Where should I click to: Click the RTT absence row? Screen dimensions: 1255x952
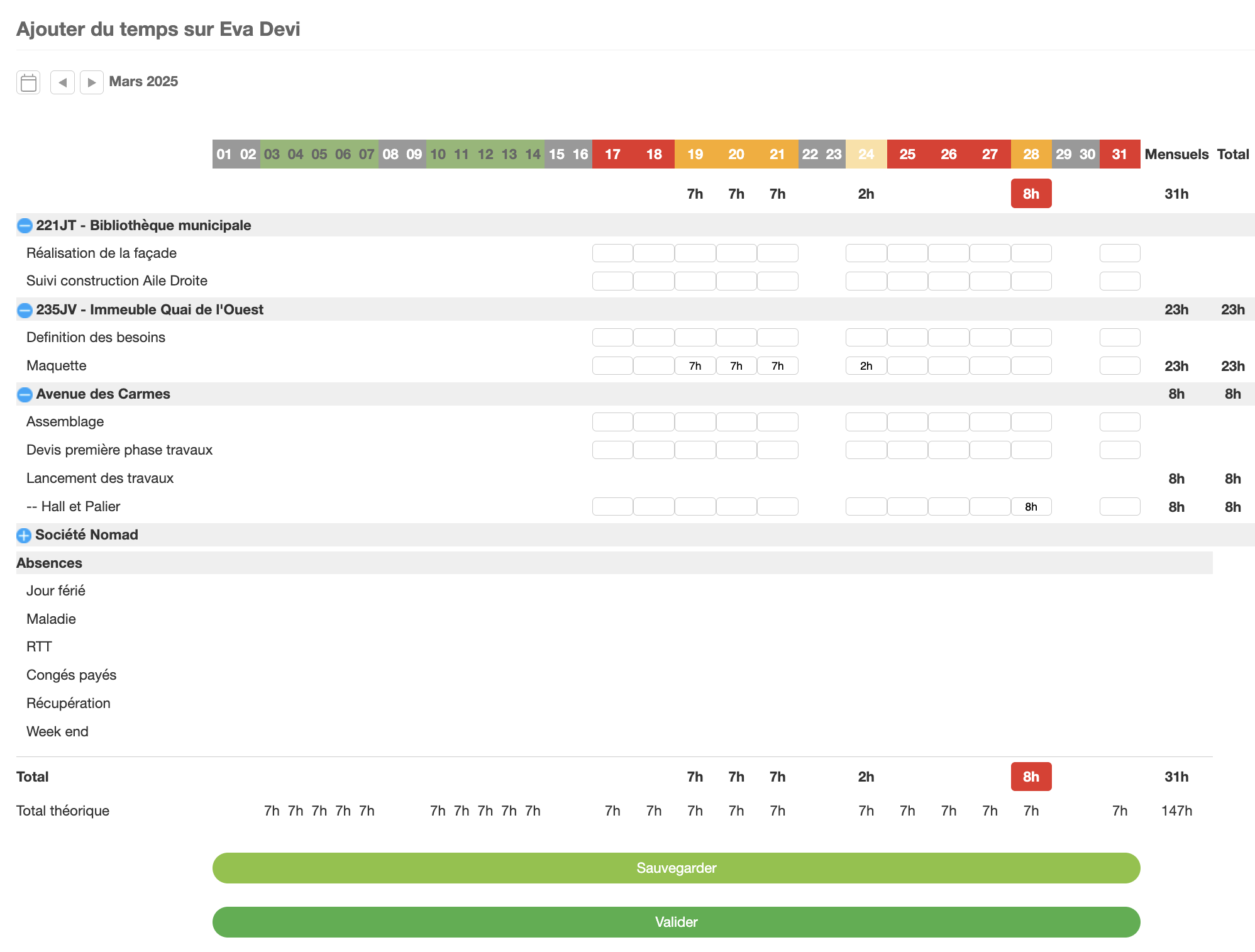(x=39, y=647)
